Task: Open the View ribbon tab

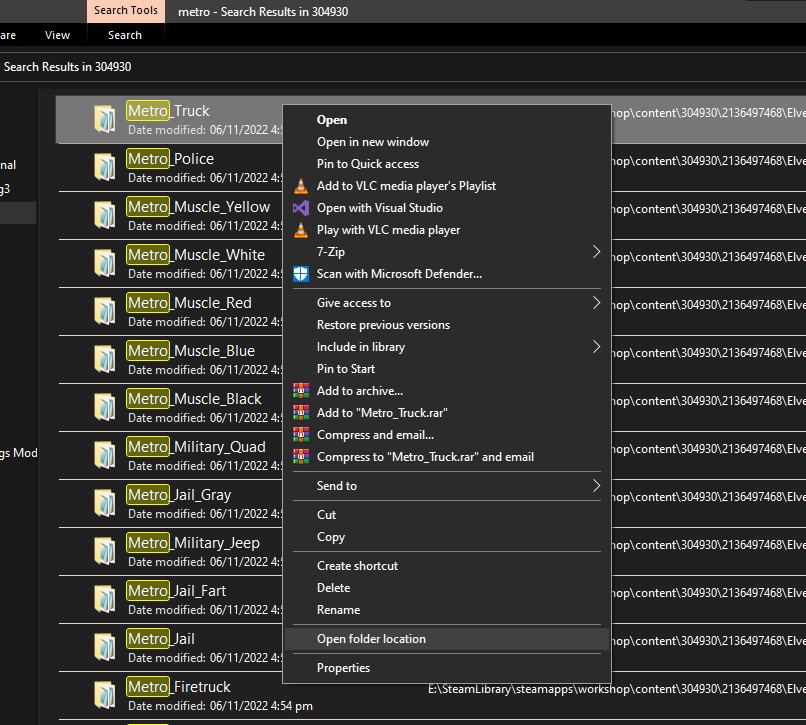Action: click(x=57, y=35)
